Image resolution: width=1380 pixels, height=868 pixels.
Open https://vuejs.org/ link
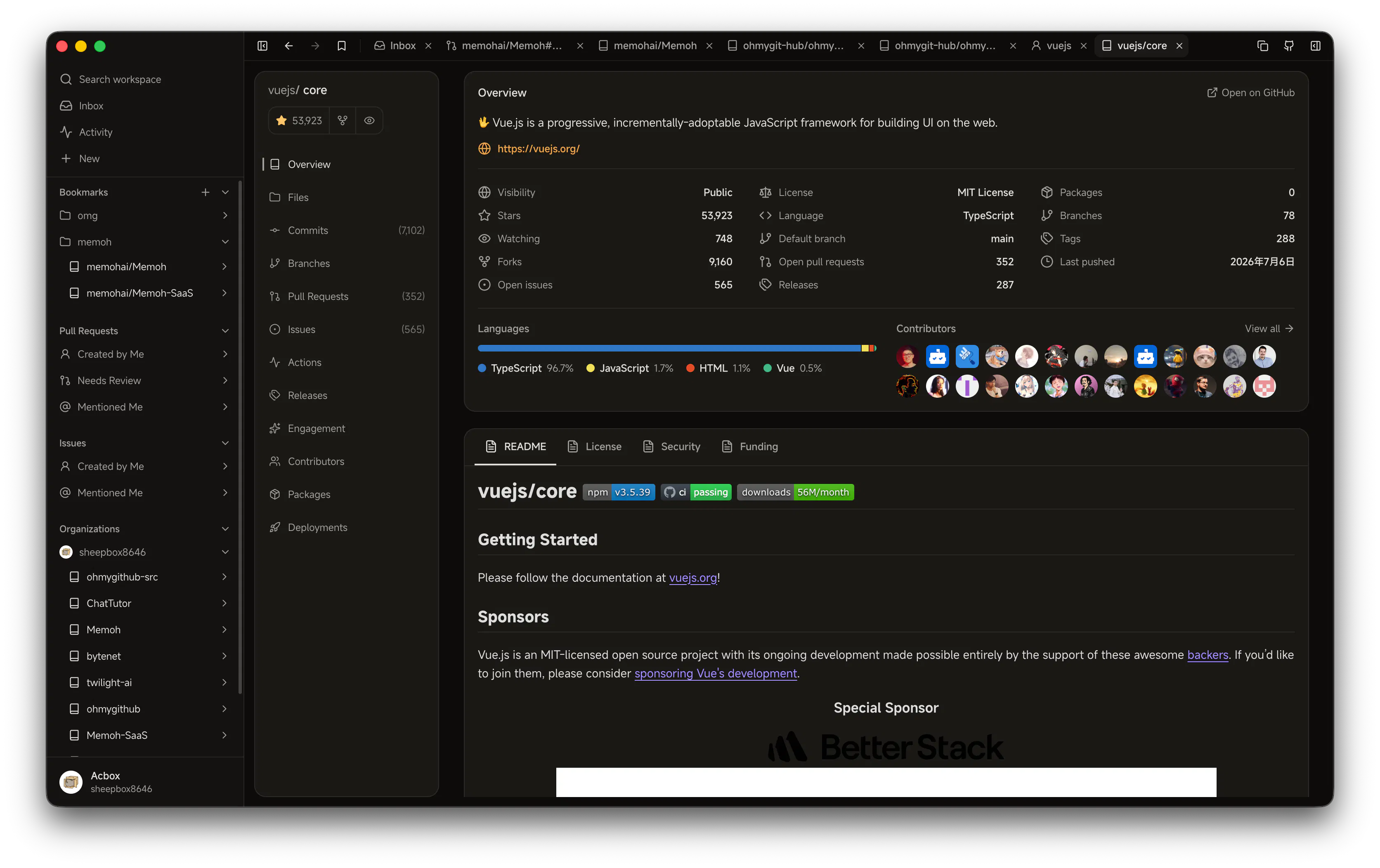coord(538,149)
